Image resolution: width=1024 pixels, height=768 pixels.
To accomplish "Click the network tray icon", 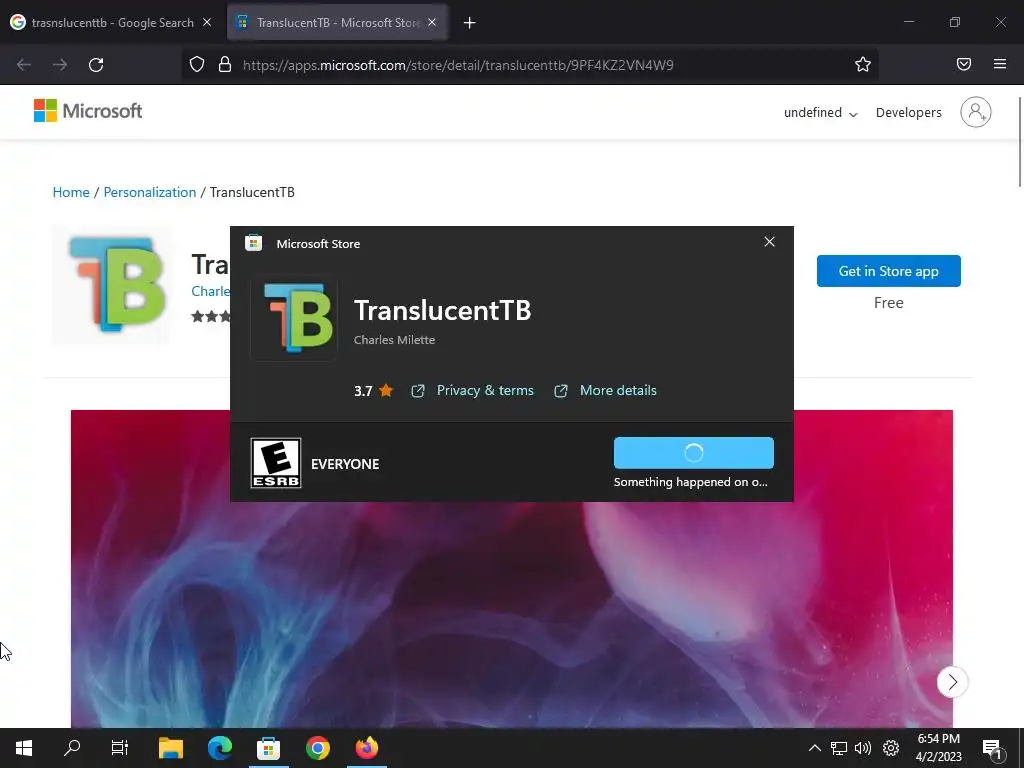I will coord(839,748).
